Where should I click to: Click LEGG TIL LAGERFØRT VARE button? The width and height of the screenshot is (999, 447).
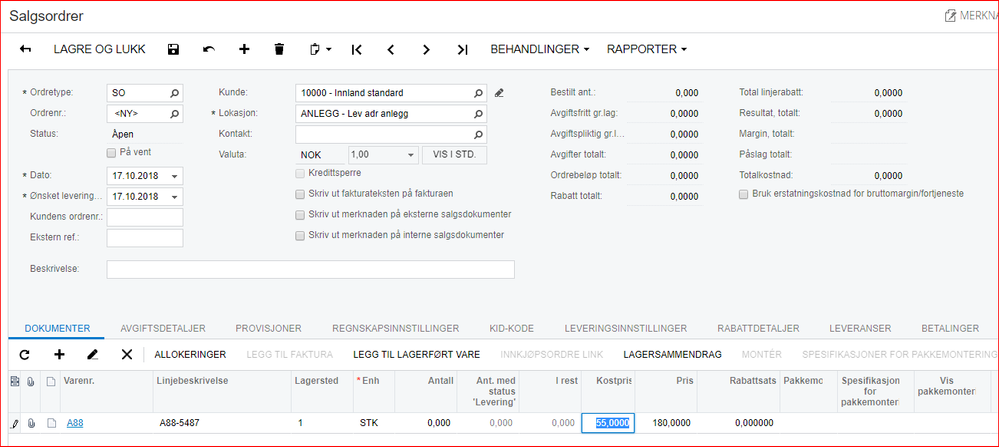click(417, 355)
